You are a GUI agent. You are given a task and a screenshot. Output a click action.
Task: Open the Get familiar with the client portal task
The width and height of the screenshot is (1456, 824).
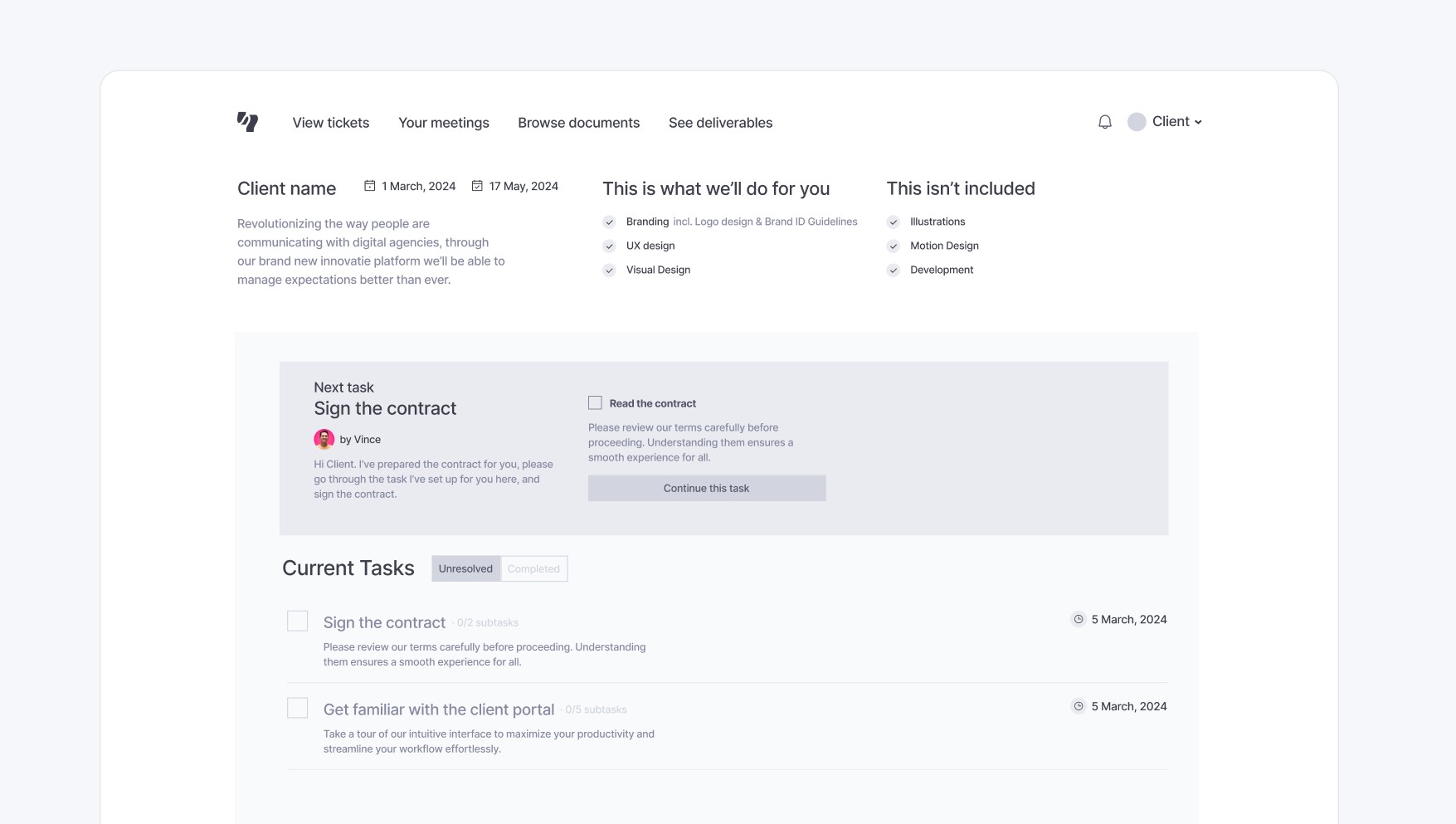pos(439,709)
